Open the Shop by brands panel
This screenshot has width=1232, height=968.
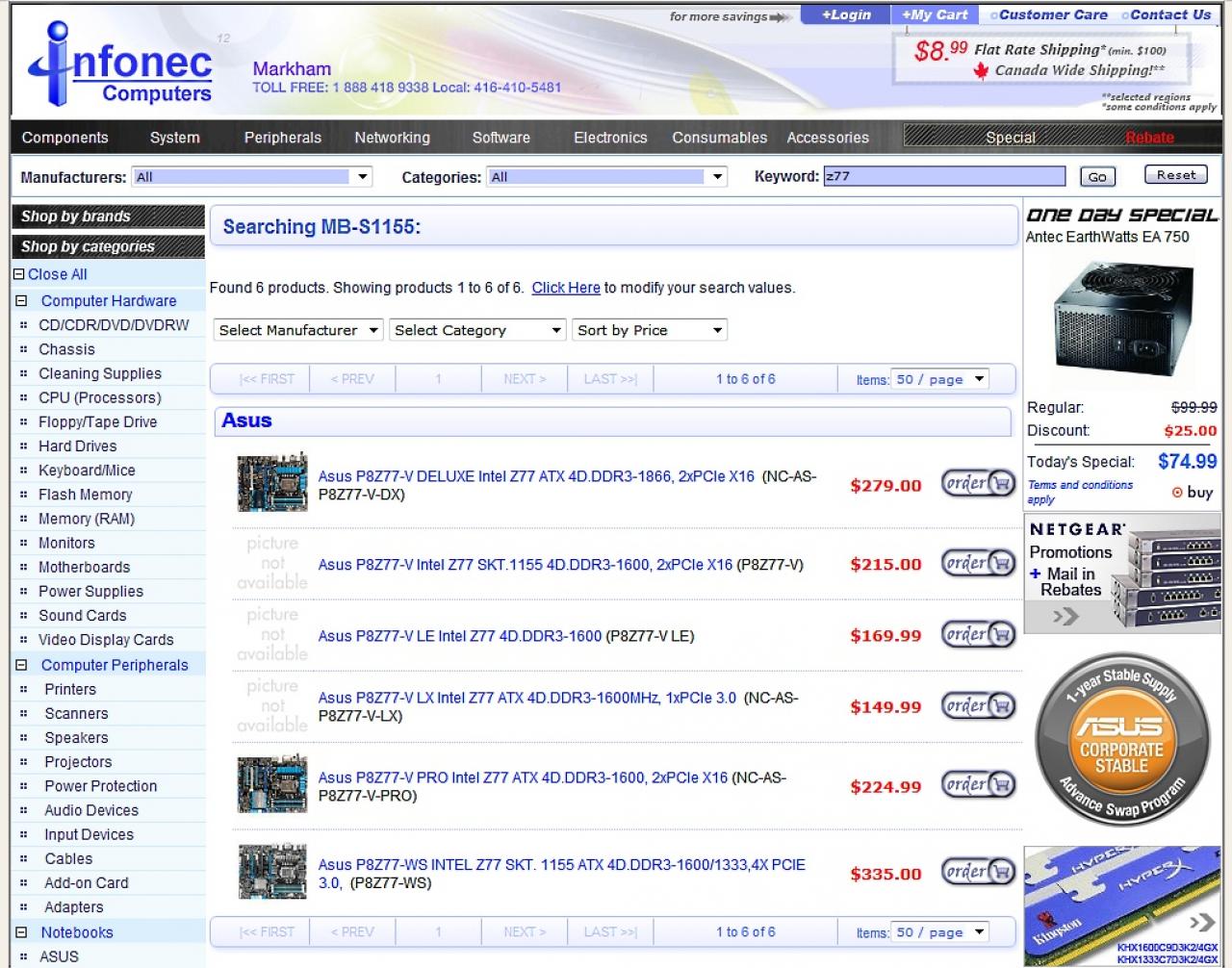click(108, 217)
